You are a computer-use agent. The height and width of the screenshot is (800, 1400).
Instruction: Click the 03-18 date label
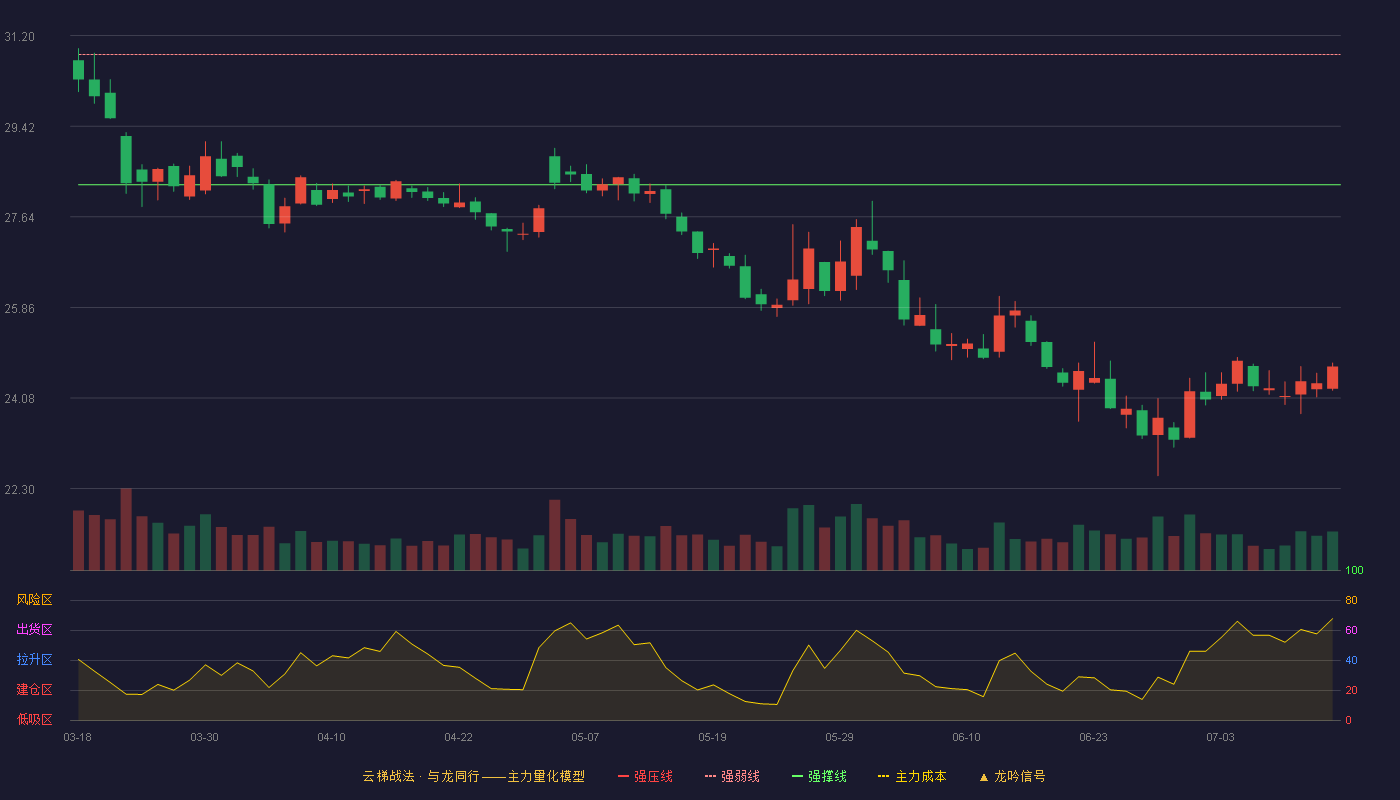click(x=77, y=737)
